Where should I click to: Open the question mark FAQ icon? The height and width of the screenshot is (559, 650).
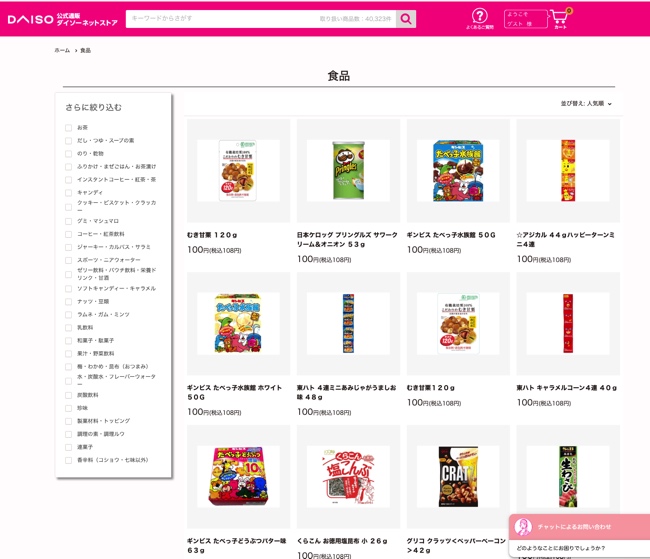[480, 19]
